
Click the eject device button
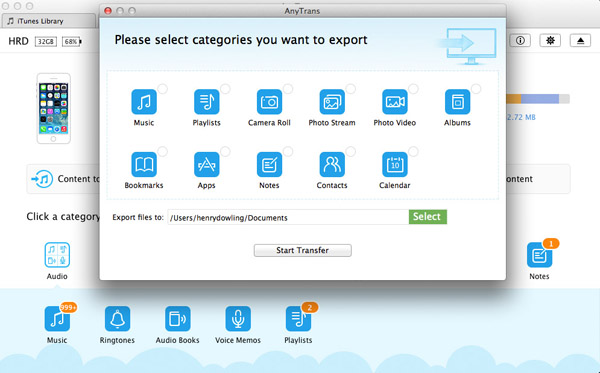coord(580,40)
